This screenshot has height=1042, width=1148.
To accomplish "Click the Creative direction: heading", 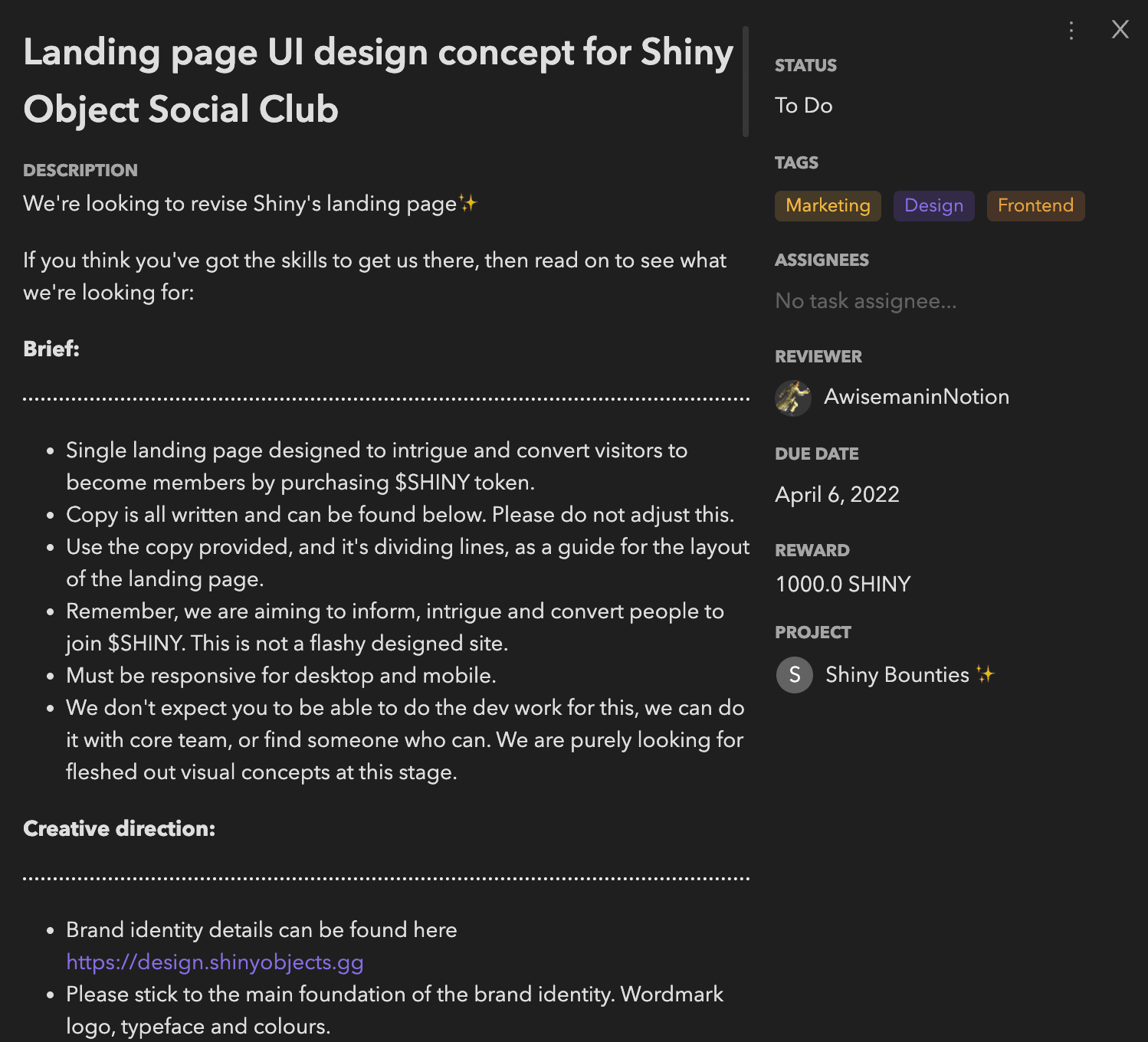I will 120,828.
